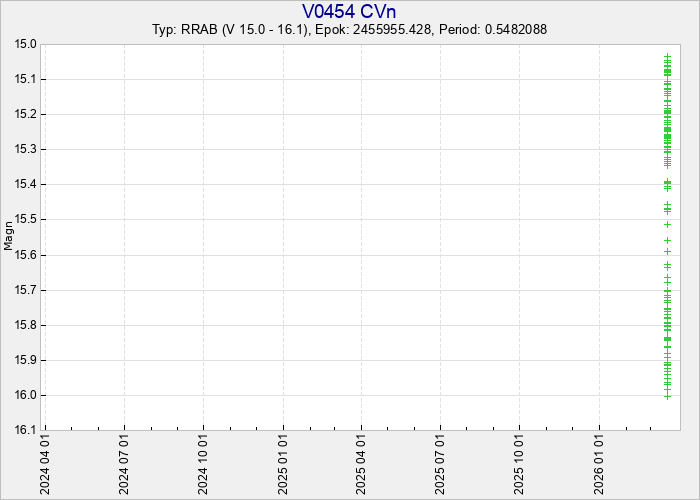Click the Magn y-axis label
The image size is (700, 500).
(9, 236)
